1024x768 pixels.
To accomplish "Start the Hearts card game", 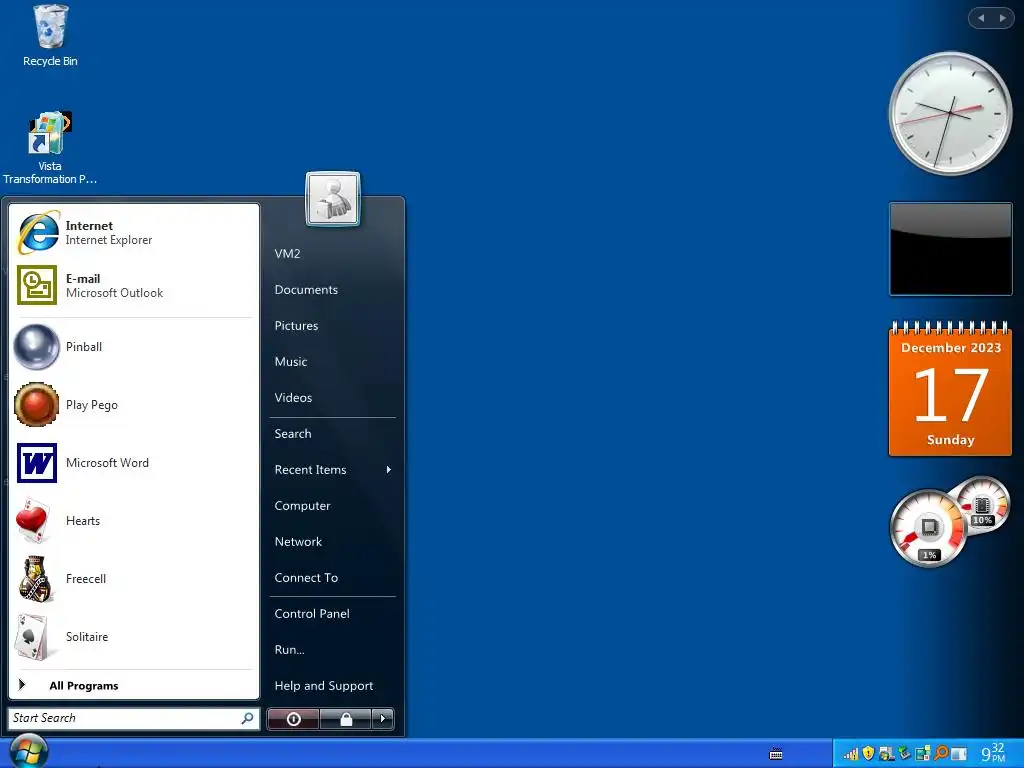I will 134,521.
